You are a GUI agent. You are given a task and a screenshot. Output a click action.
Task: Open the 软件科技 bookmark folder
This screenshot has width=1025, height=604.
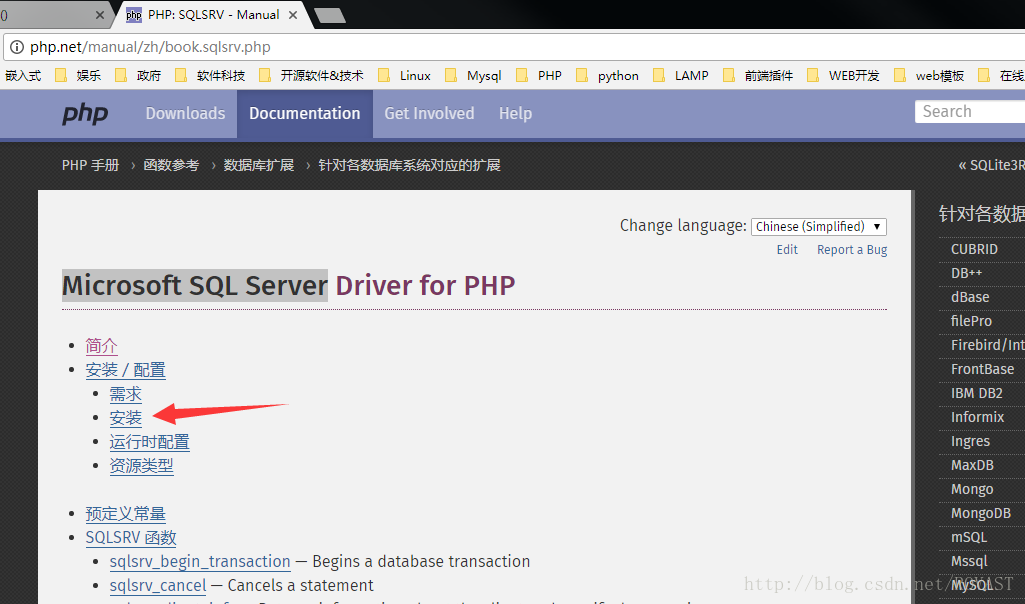[x=210, y=75]
